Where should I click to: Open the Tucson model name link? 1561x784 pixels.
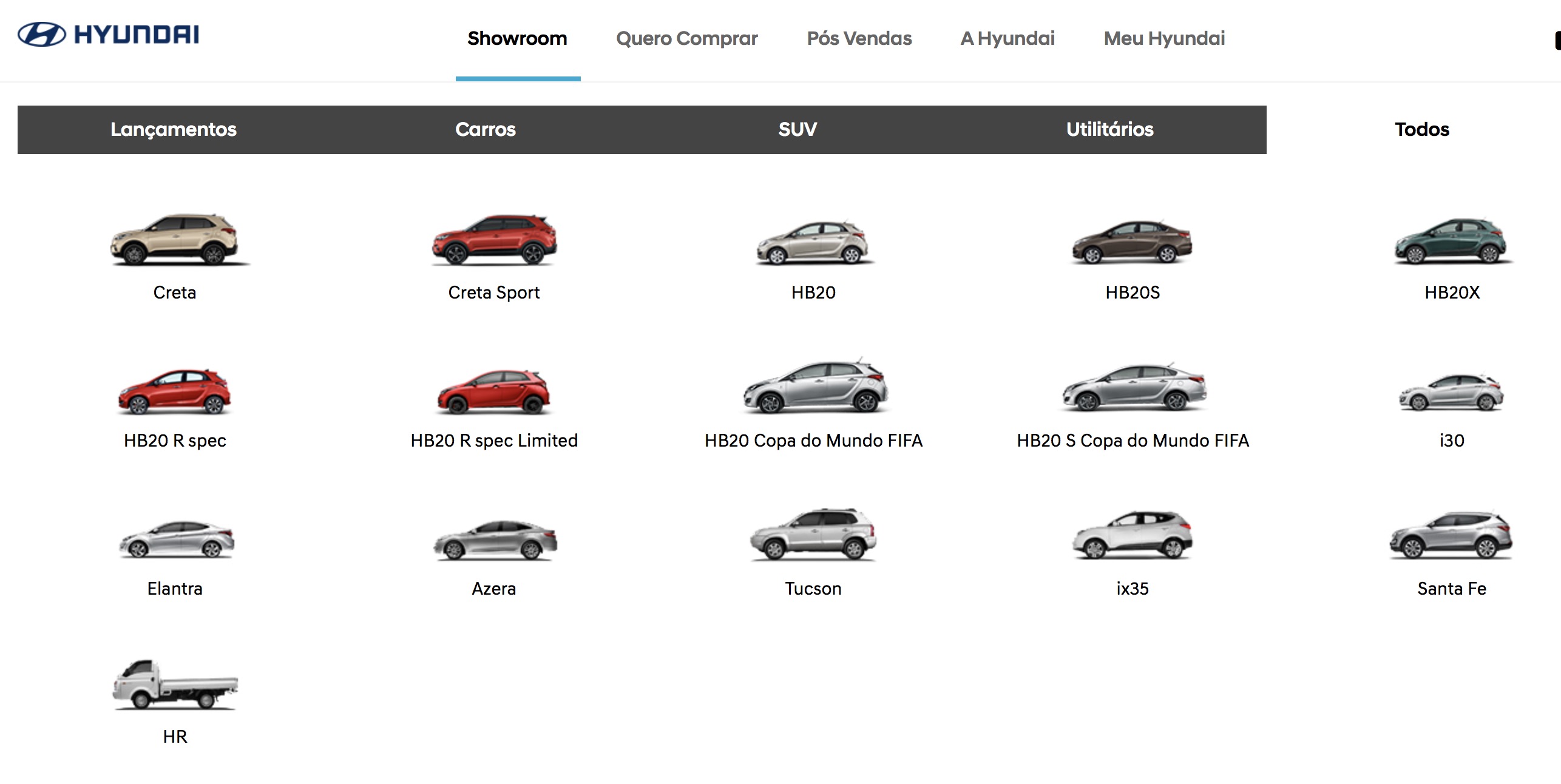[813, 589]
